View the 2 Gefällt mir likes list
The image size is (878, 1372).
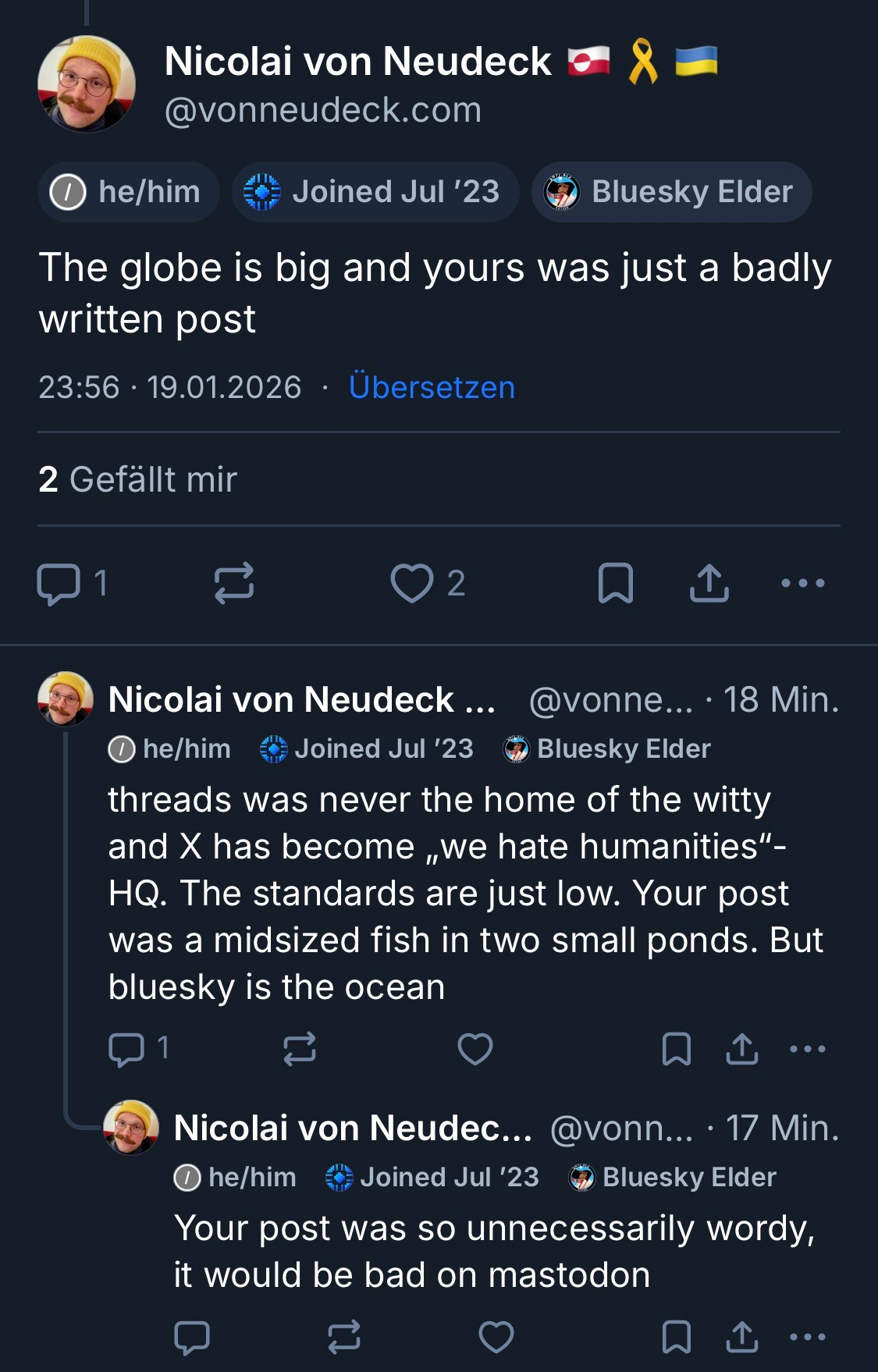point(137,479)
